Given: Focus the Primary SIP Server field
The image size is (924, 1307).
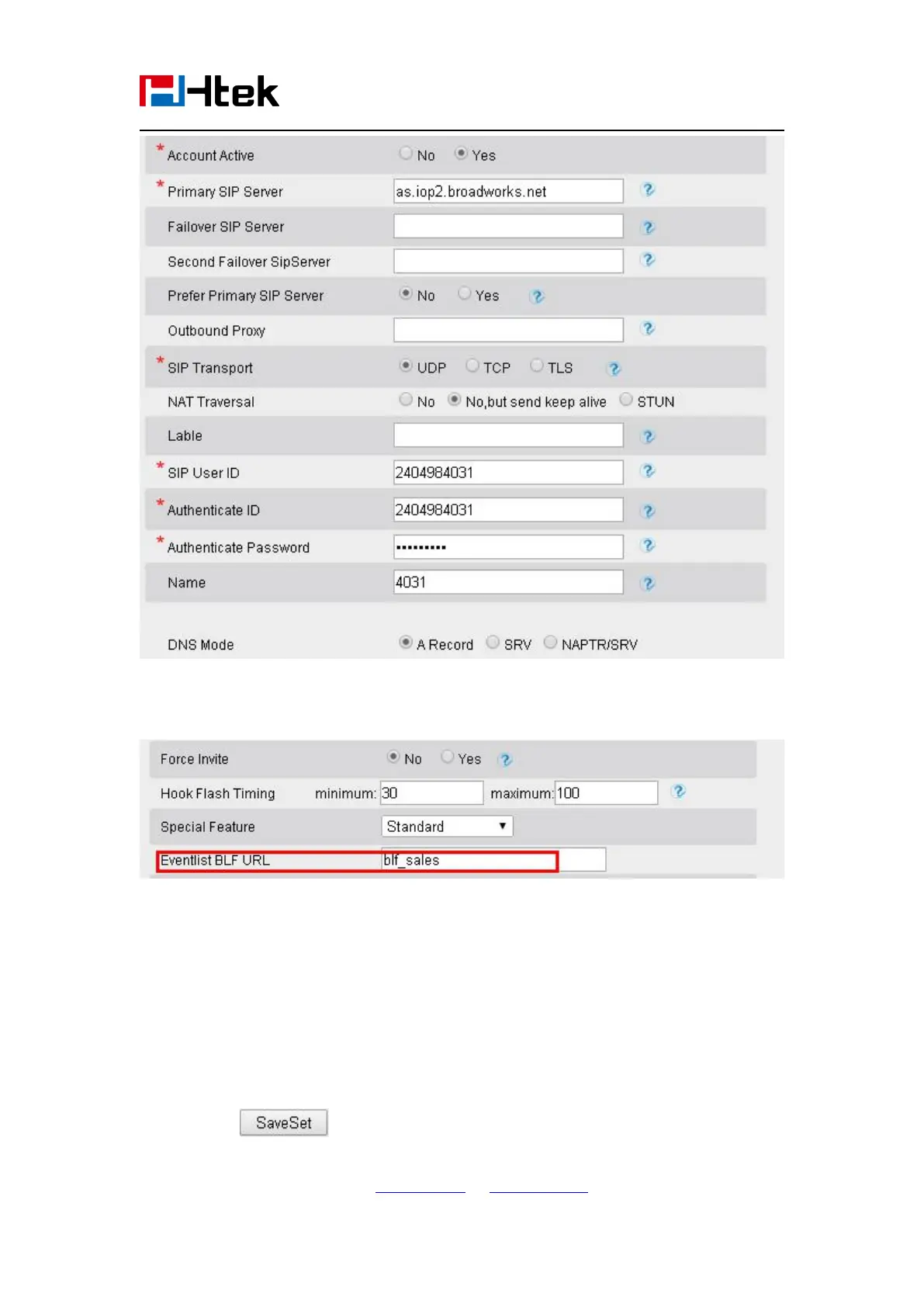Looking at the screenshot, I should (508, 192).
